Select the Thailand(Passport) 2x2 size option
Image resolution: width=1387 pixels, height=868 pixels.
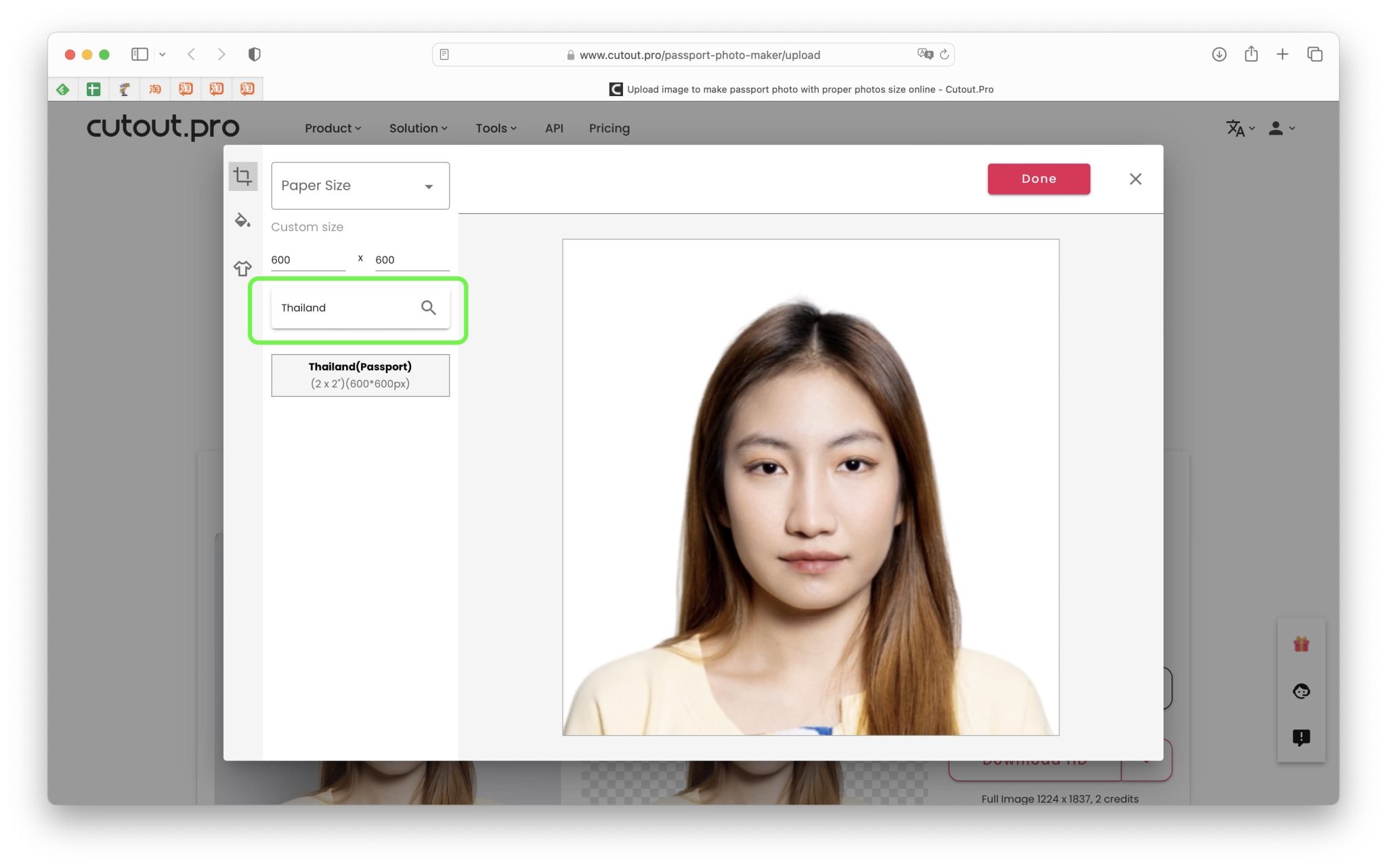point(360,374)
